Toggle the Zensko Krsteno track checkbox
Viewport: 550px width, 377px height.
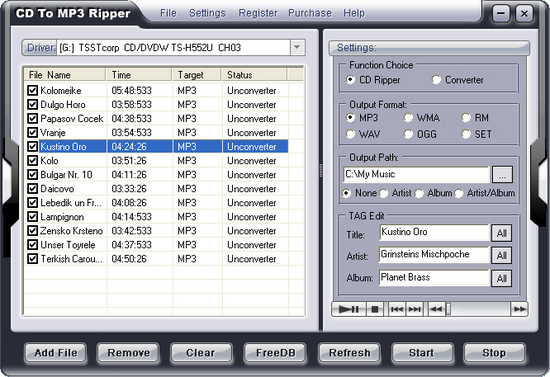(x=33, y=231)
